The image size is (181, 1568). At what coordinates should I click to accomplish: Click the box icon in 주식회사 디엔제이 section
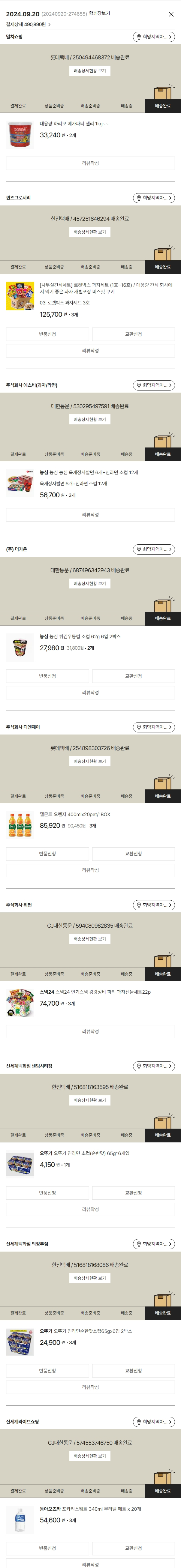(x=162, y=783)
